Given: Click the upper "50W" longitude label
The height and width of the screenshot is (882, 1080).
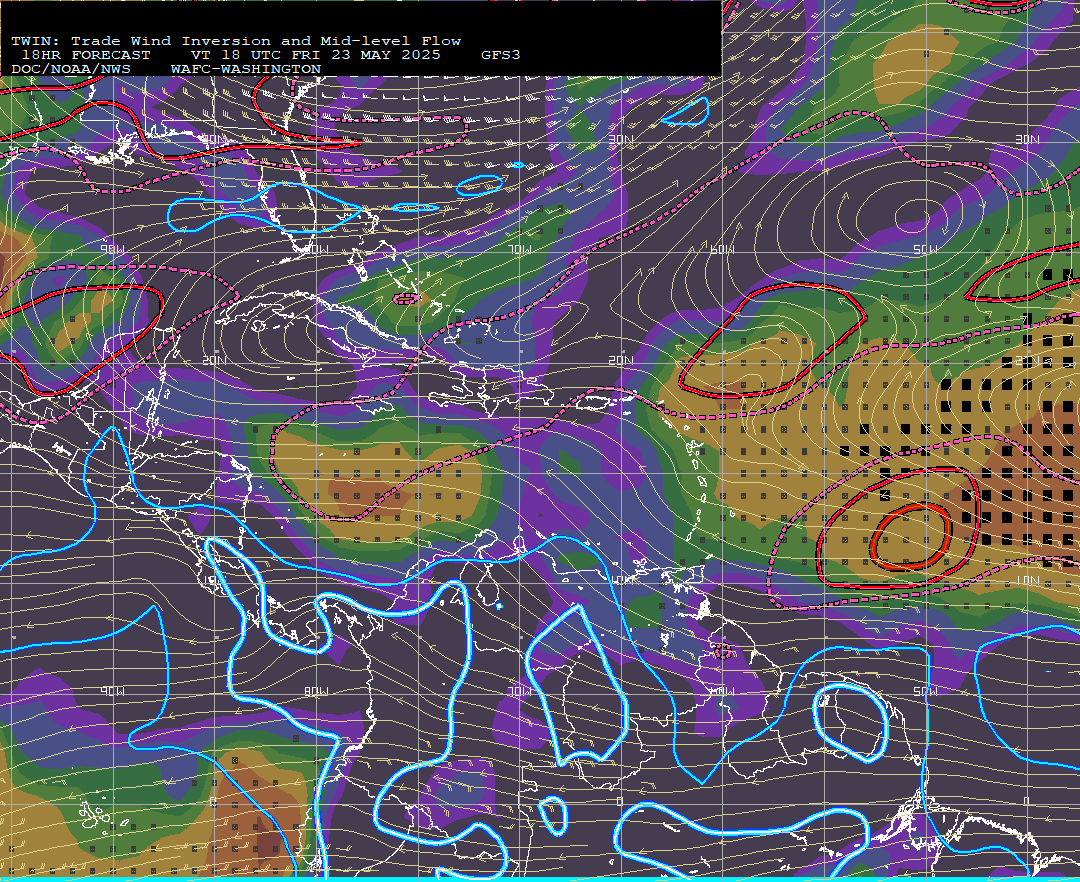Looking at the screenshot, I should pyautogui.click(x=925, y=249).
